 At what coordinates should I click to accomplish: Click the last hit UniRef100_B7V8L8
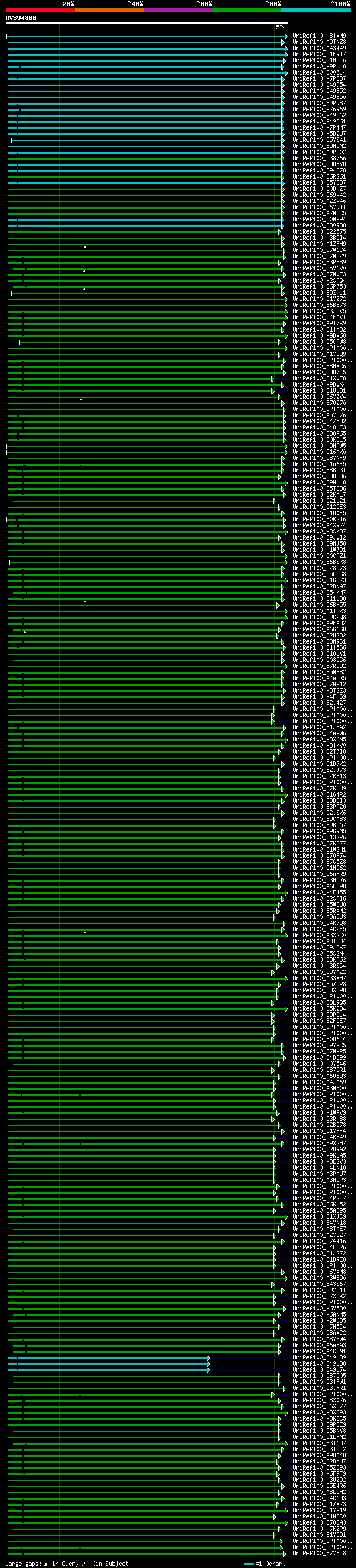tap(319, 1554)
